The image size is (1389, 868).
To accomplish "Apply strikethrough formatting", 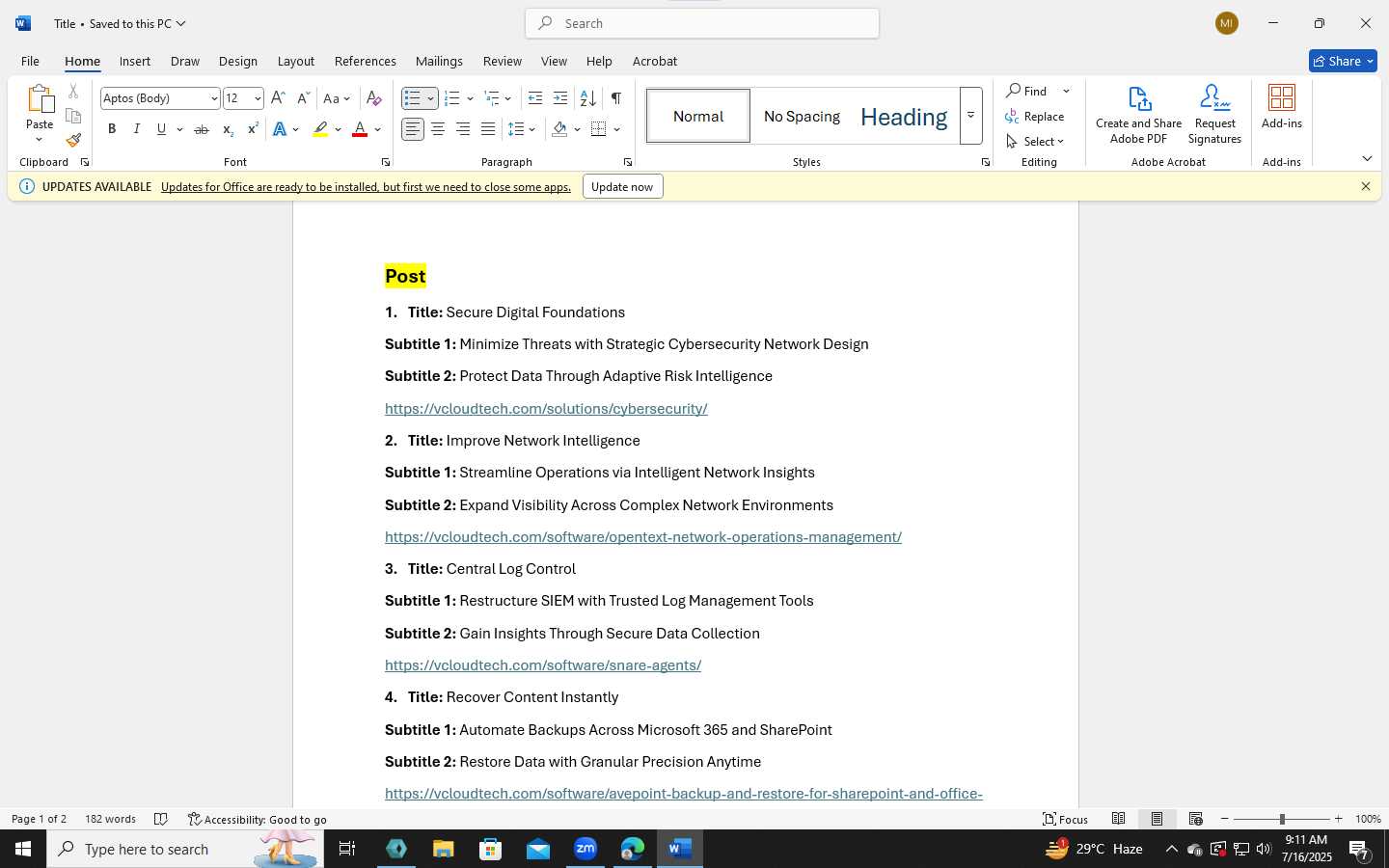I will click(201, 129).
